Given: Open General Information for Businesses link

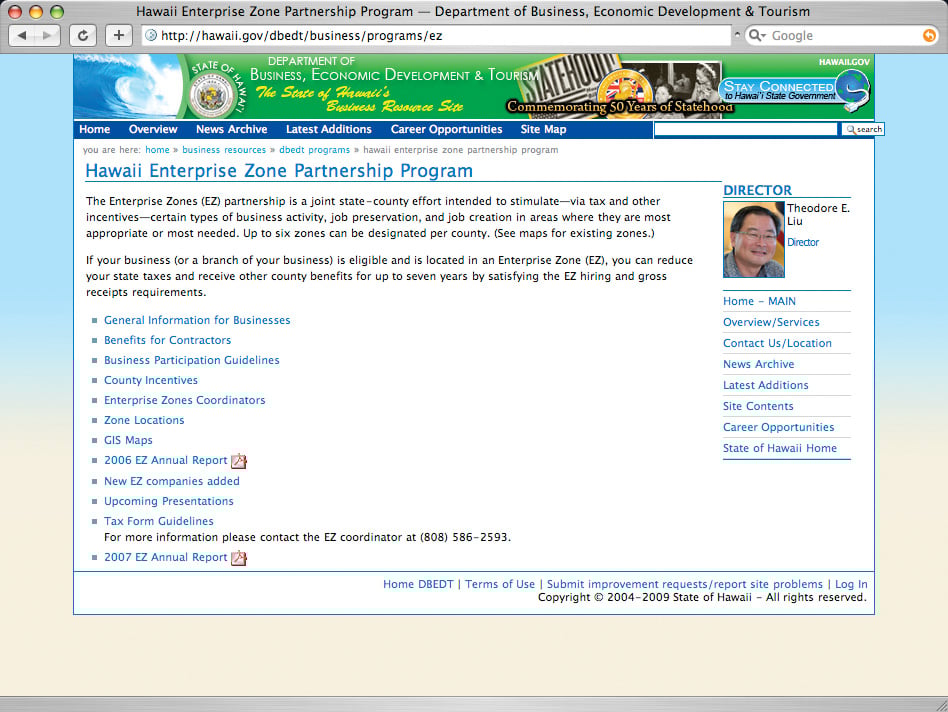Looking at the screenshot, I should (x=197, y=320).
